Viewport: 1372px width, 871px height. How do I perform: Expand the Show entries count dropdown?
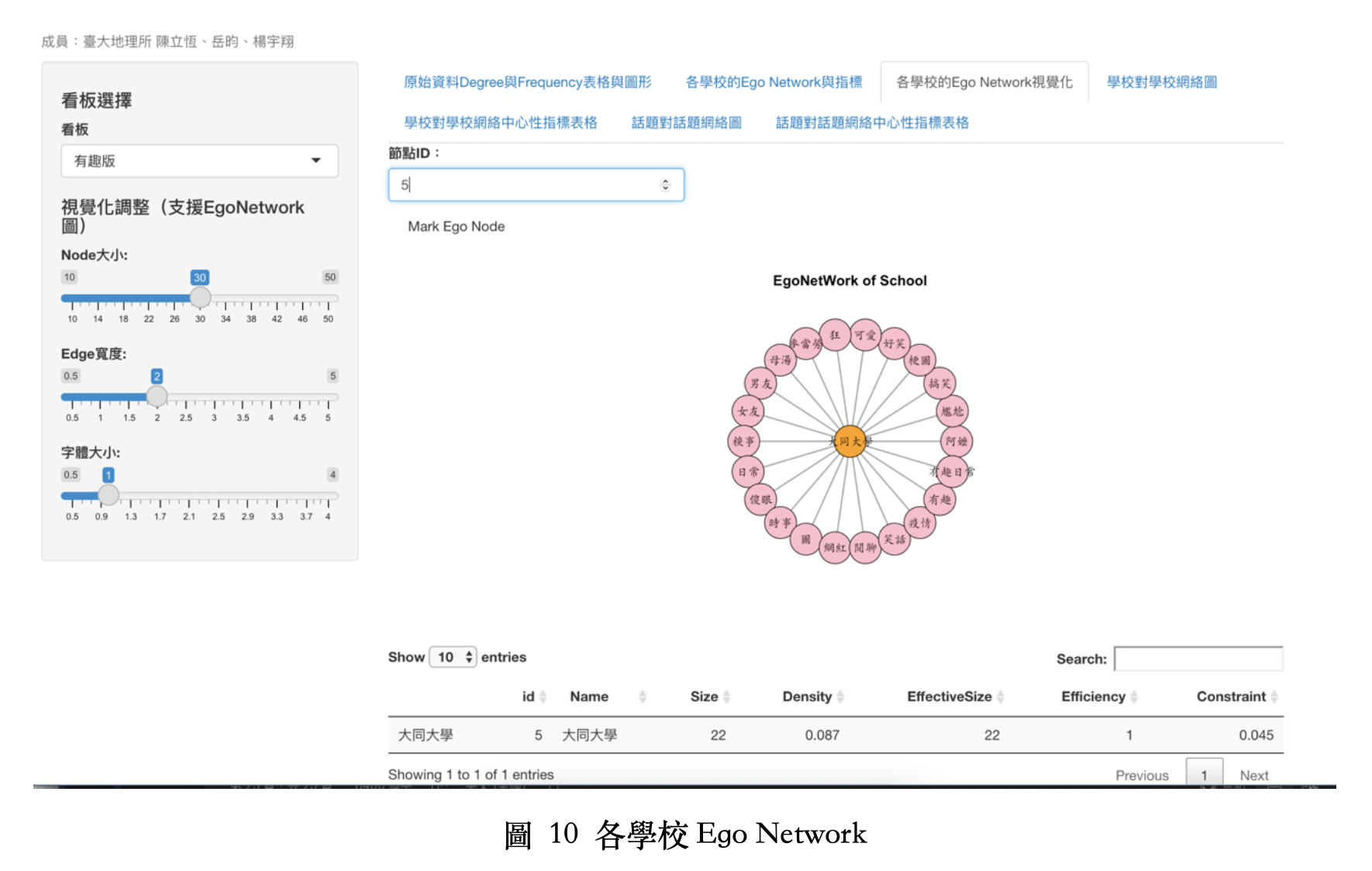[x=453, y=657]
